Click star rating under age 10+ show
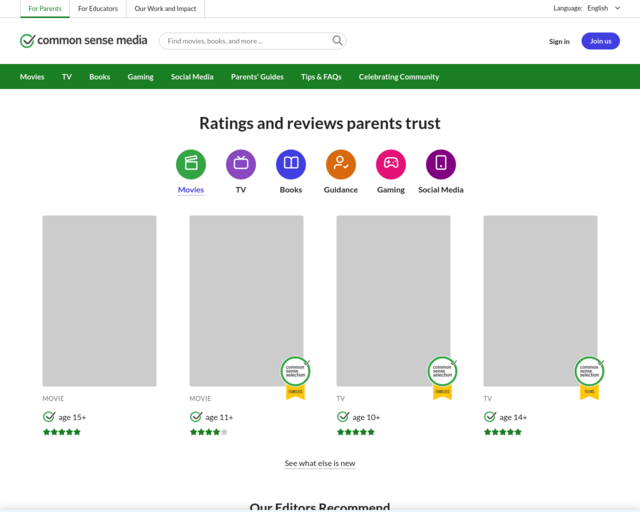 (356, 432)
